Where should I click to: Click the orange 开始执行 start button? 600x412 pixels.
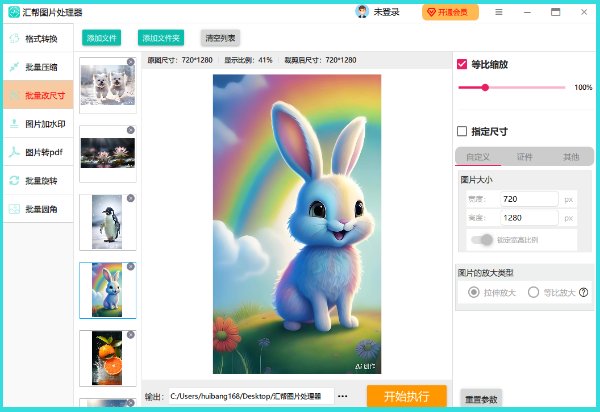[406, 396]
